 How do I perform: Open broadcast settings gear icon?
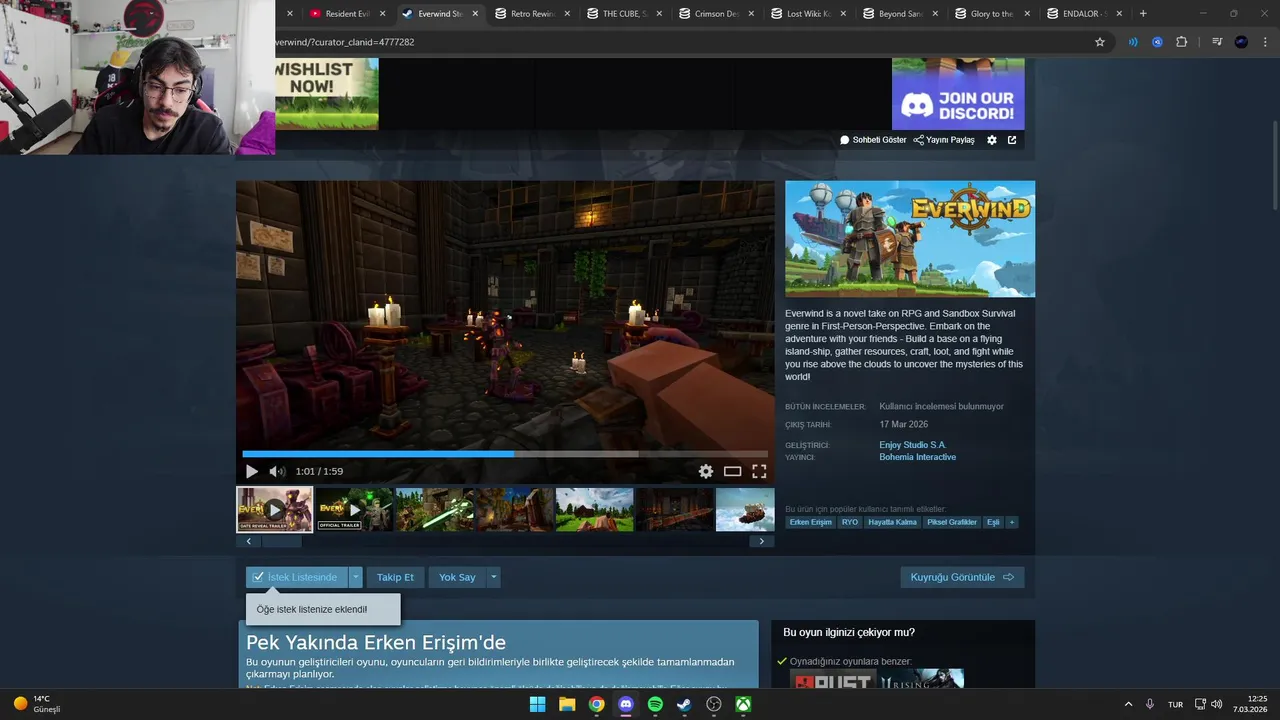(992, 140)
